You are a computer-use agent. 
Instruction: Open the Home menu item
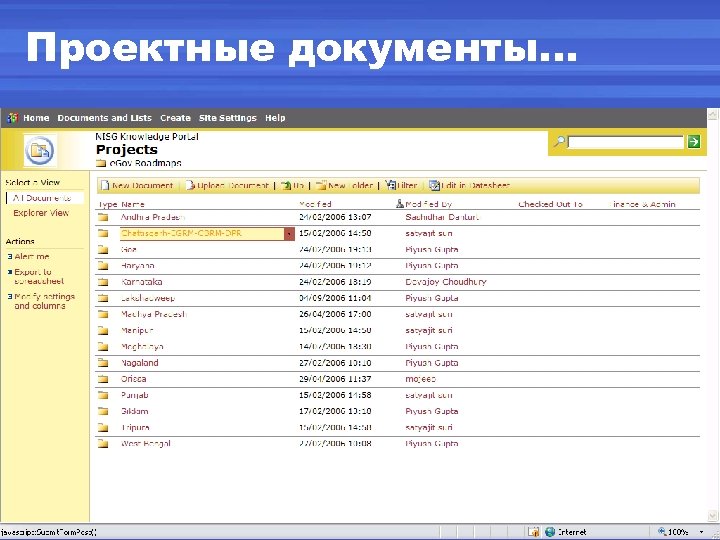coord(36,118)
